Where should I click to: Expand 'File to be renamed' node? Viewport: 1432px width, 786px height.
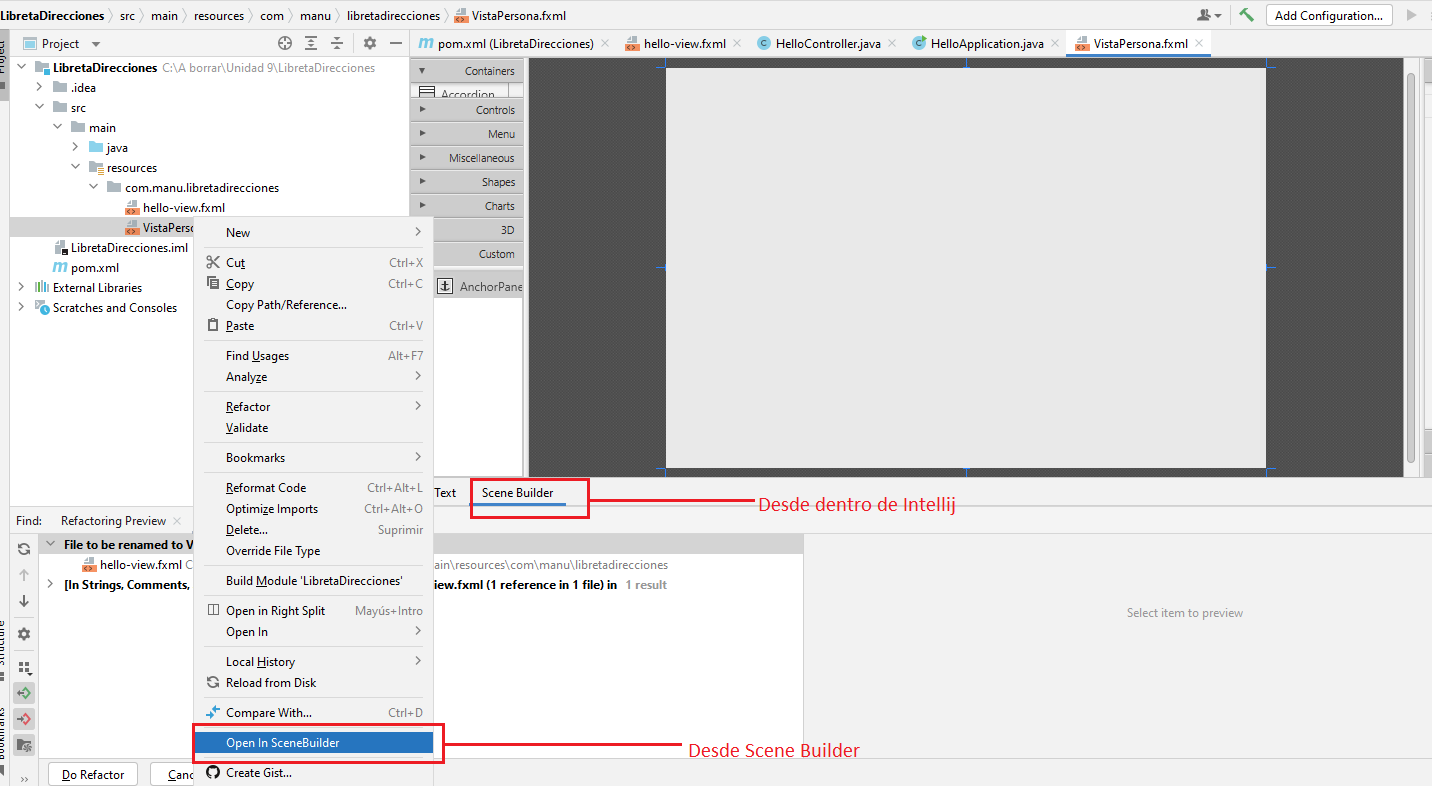point(50,545)
